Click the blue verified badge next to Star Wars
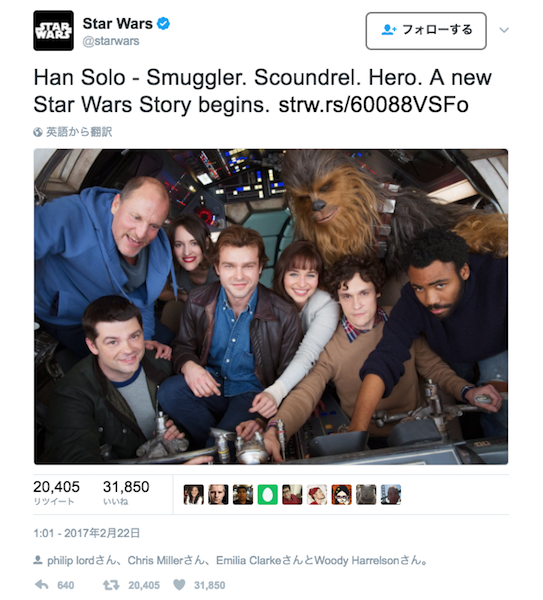Image resolution: width=543 pixels, height=600 pixels. pyautogui.click(x=164, y=24)
